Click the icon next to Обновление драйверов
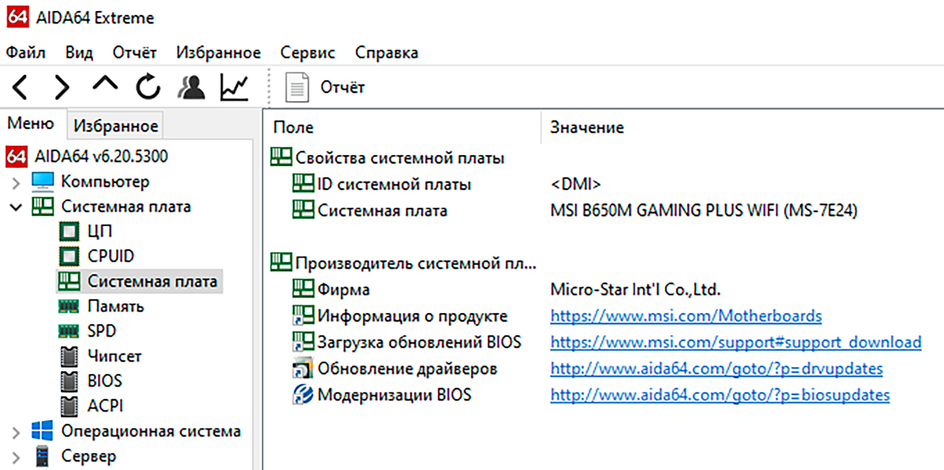The image size is (944, 470). click(303, 369)
